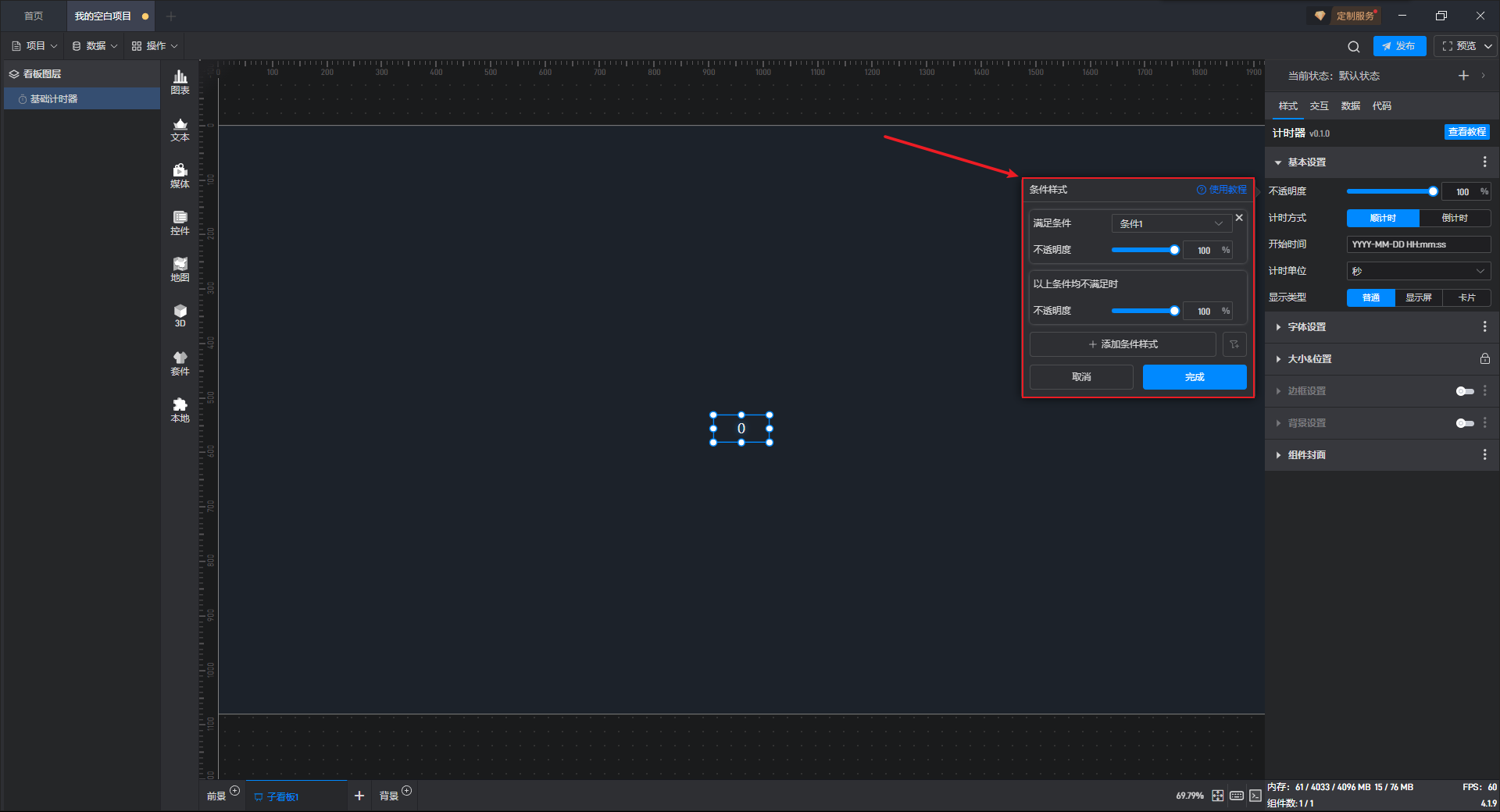The width and height of the screenshot is (1500, 812).
Task: Switch to the 首页 tab
Action: pos(34,16)
